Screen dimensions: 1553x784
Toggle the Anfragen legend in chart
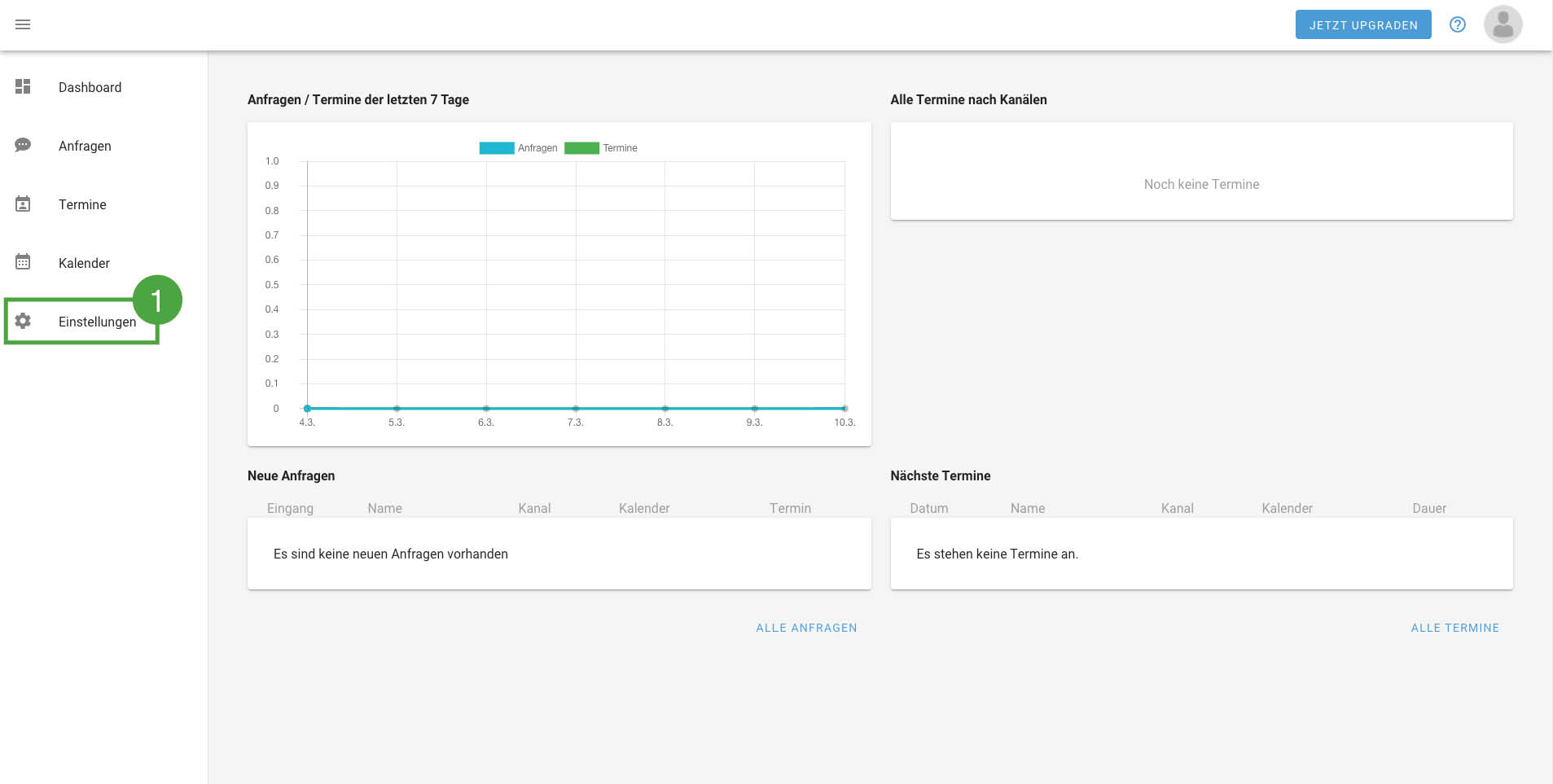[x=519, y=148]
